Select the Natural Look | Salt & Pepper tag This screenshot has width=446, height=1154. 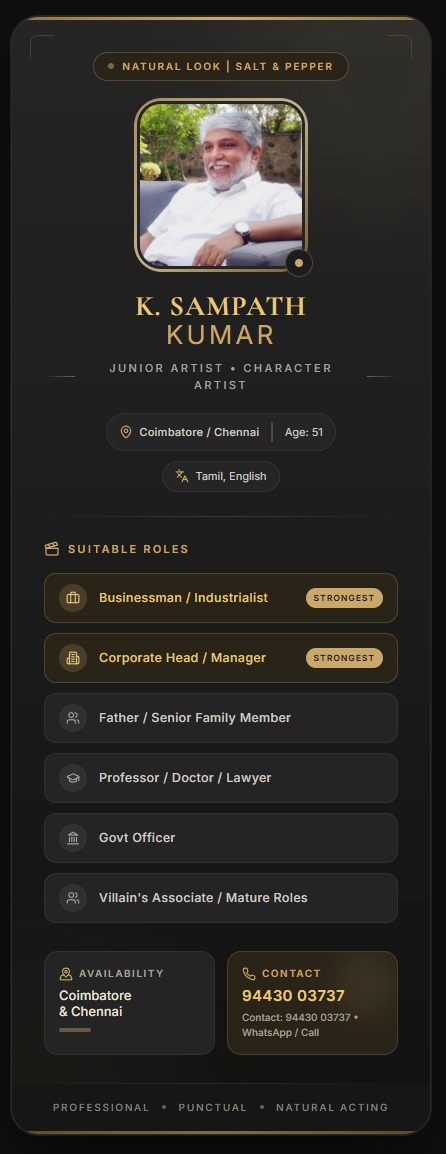click(x=221, y=66)
